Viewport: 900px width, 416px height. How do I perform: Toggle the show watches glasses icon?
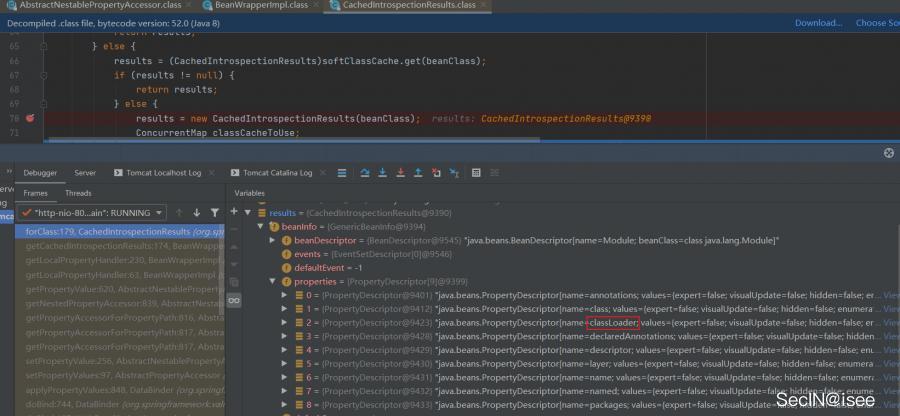[x=234, y=300]
